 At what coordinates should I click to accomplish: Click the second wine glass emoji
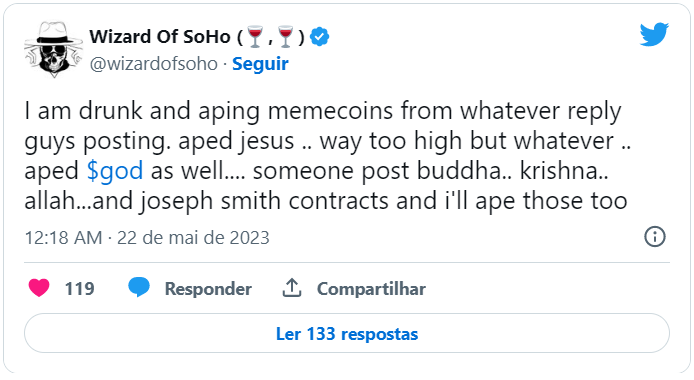click(285, 36)
